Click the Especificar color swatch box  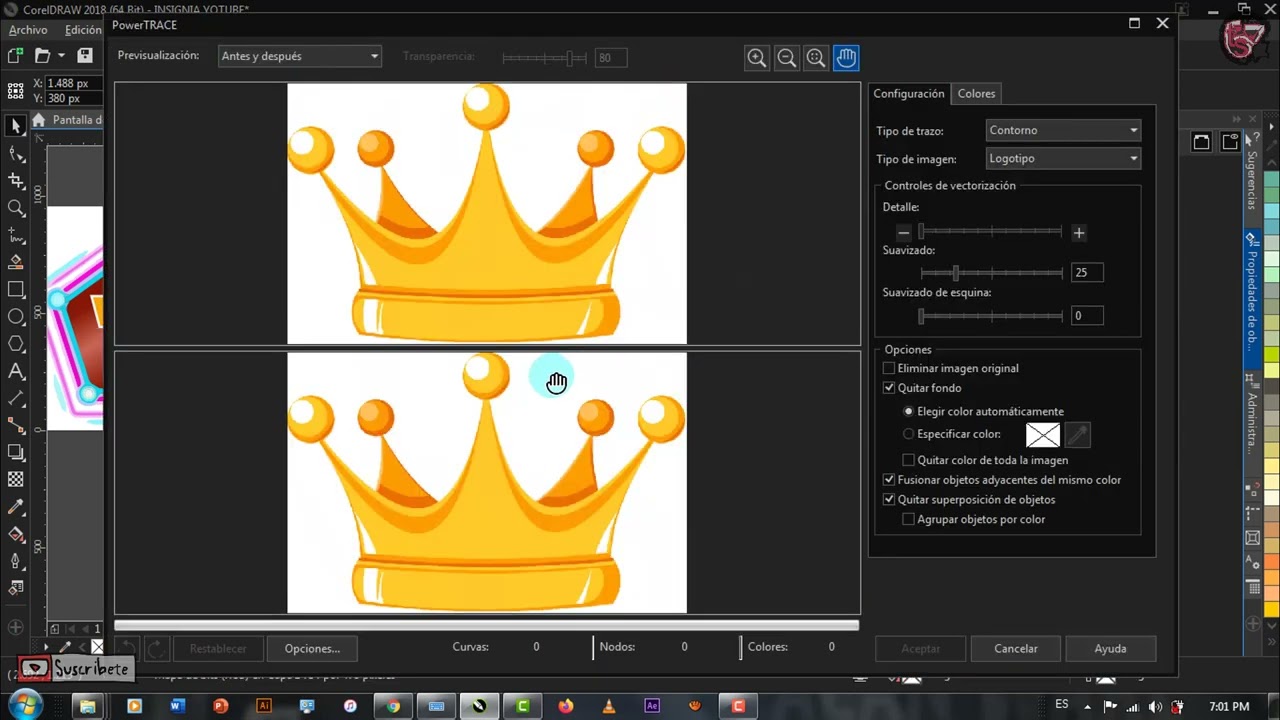(1043, 435)
